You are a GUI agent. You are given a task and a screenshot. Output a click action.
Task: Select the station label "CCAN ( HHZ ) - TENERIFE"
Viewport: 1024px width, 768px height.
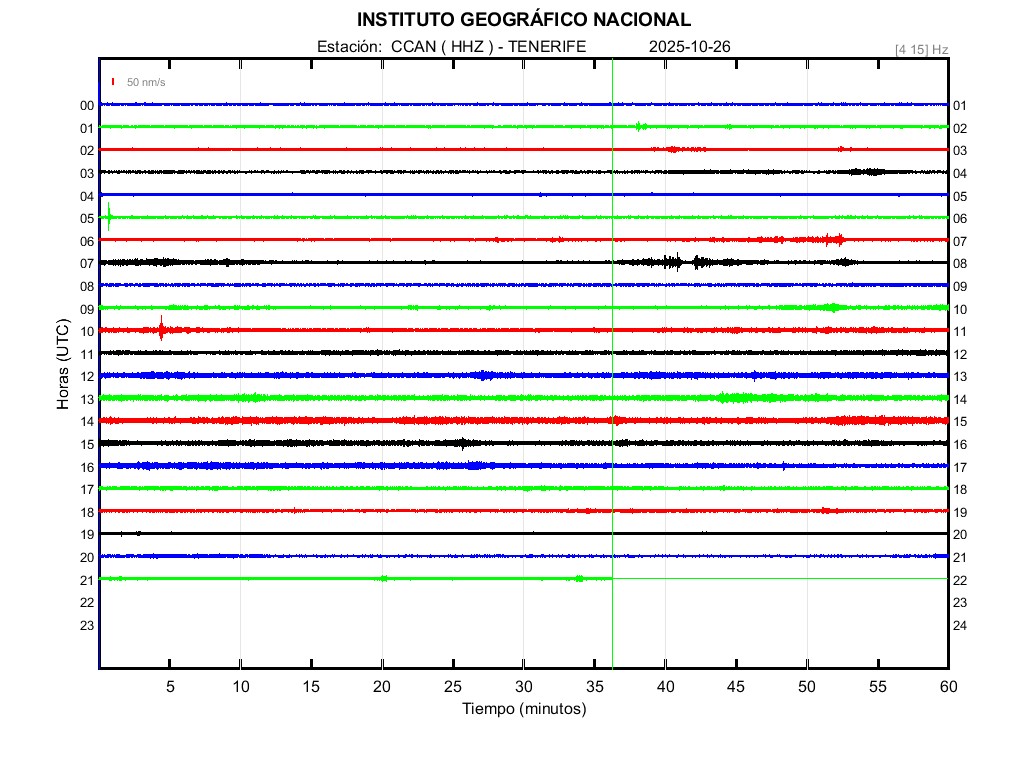[488, 47]
